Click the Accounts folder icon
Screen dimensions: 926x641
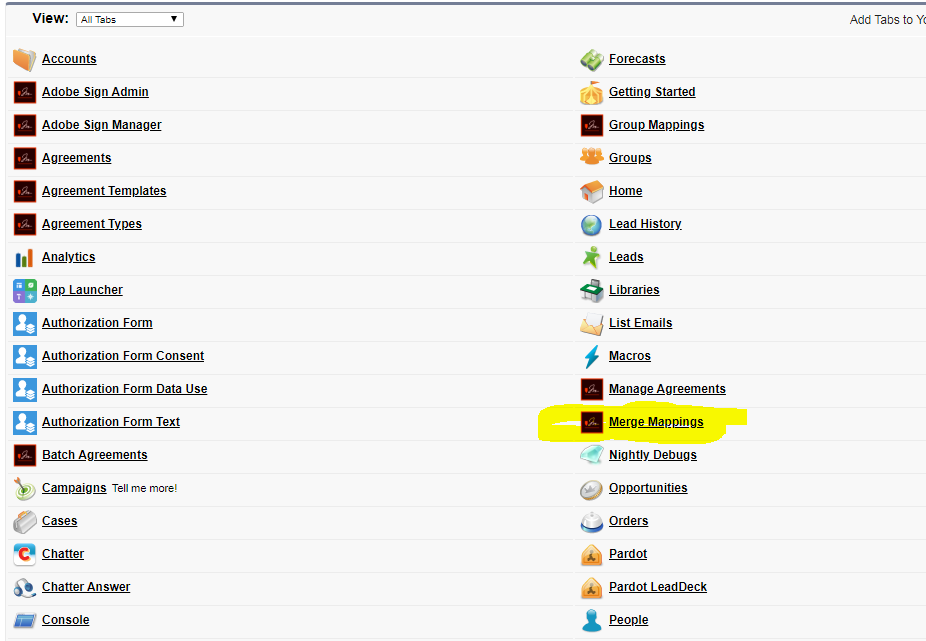(24, 59)
